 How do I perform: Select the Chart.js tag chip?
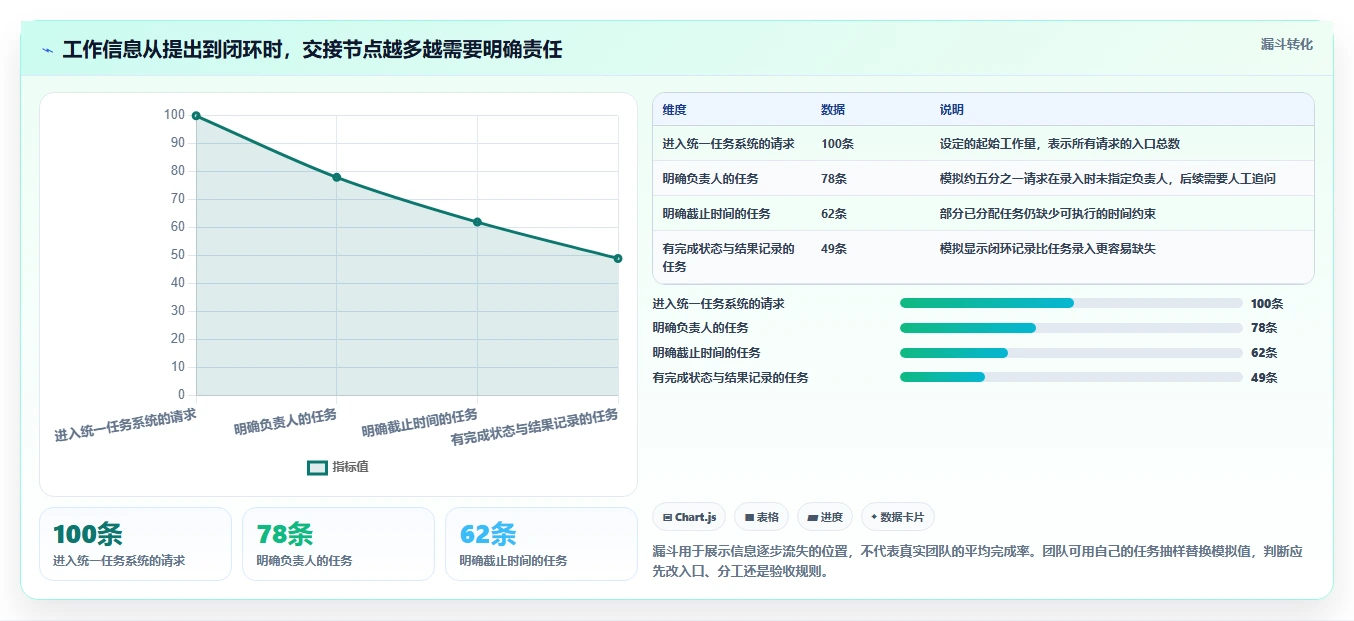click(689, 517)
